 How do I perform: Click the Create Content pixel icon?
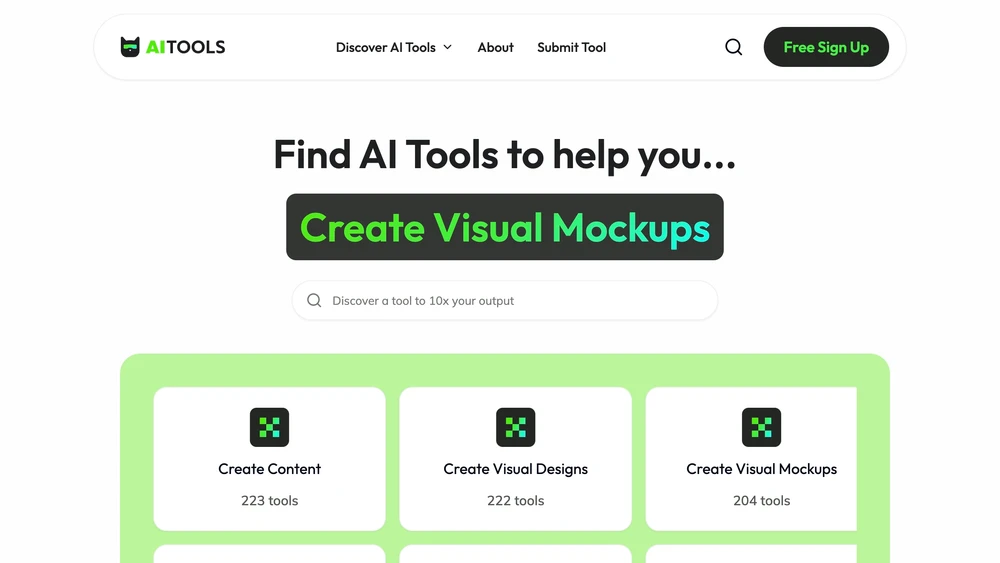pos(269,427)
